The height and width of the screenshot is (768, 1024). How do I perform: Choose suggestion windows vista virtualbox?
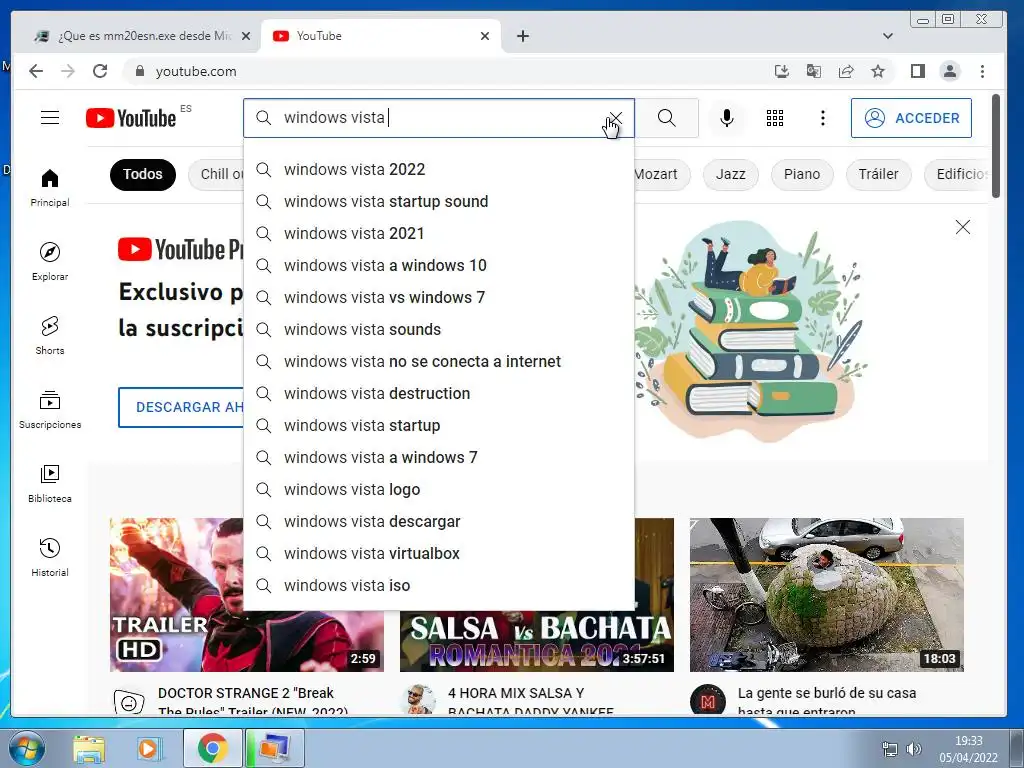click(x=439, y=554)
